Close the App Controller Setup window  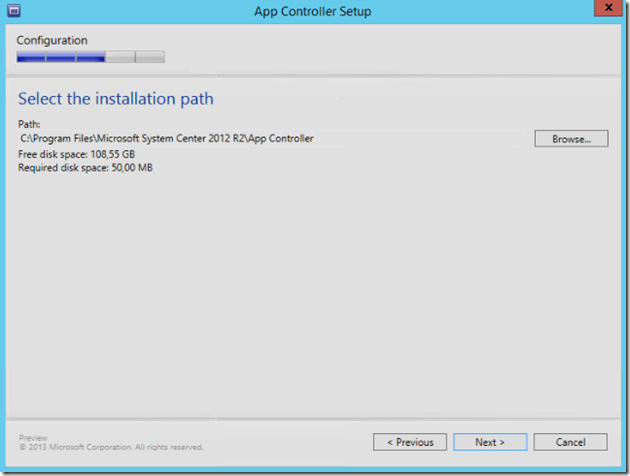click(x=603, y=11)
